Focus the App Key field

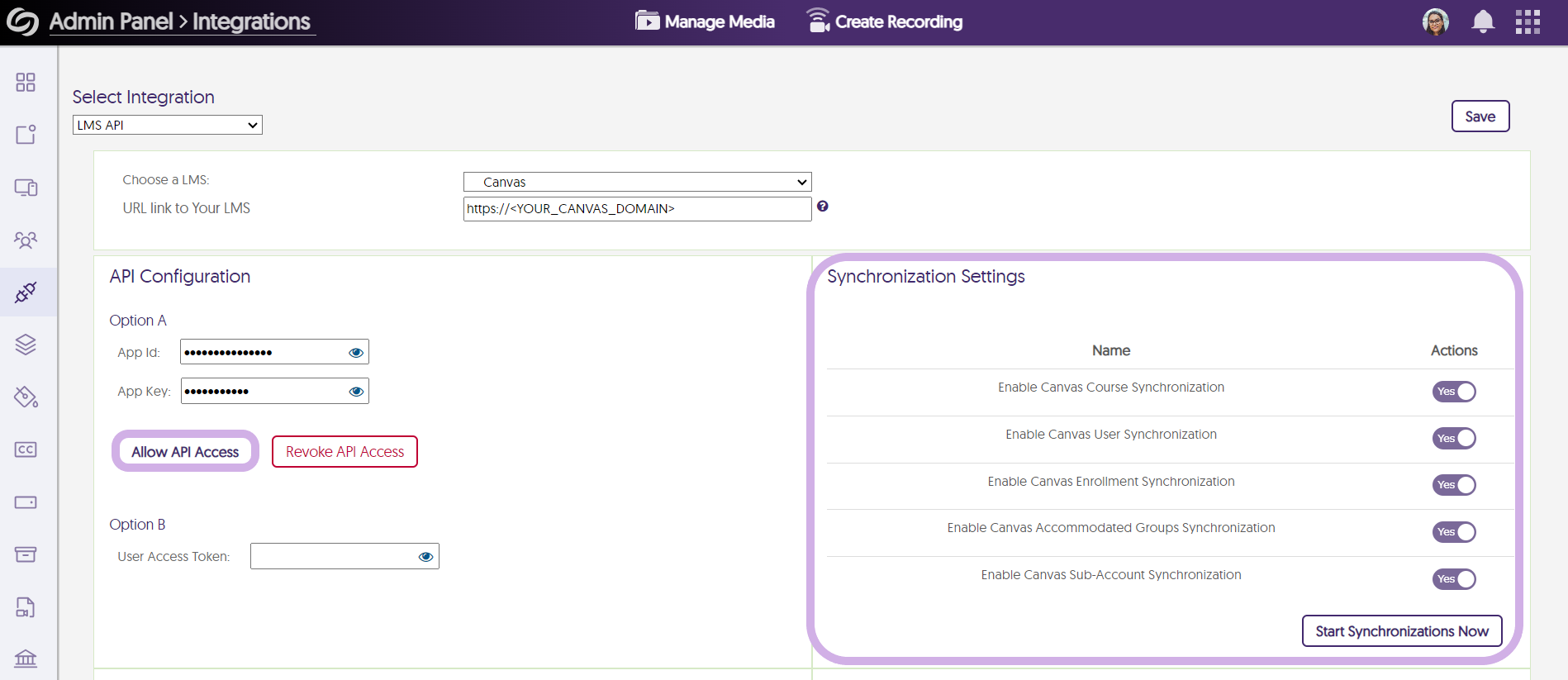coord(274,391)
